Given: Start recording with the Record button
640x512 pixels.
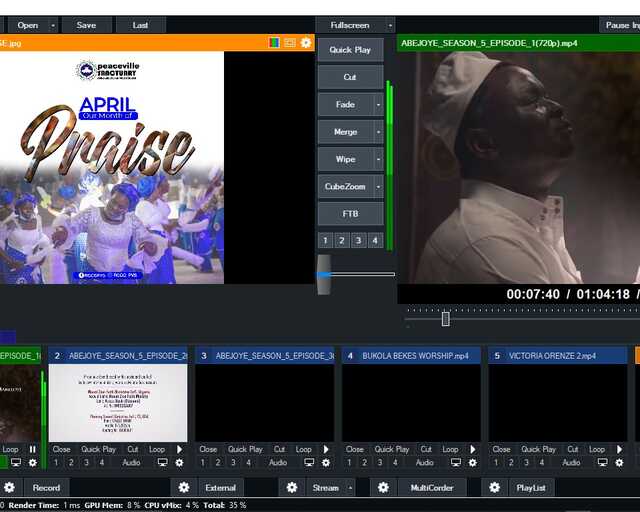Looking at the screenshot, I should pos(46,488).
